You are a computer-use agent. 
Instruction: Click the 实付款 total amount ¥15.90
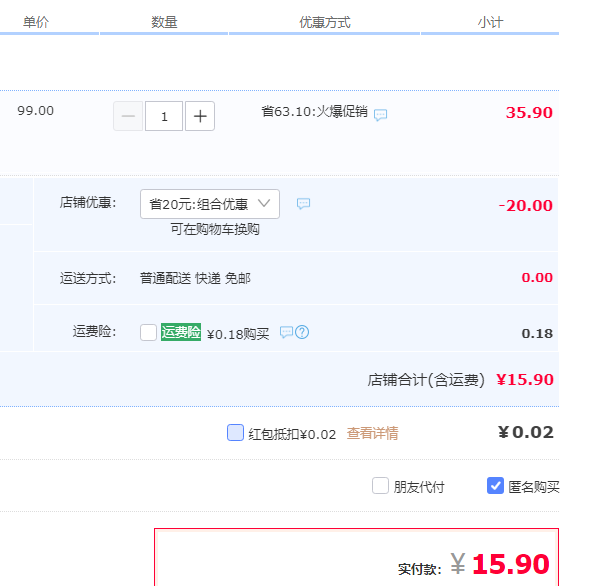[x=510, y=565]
